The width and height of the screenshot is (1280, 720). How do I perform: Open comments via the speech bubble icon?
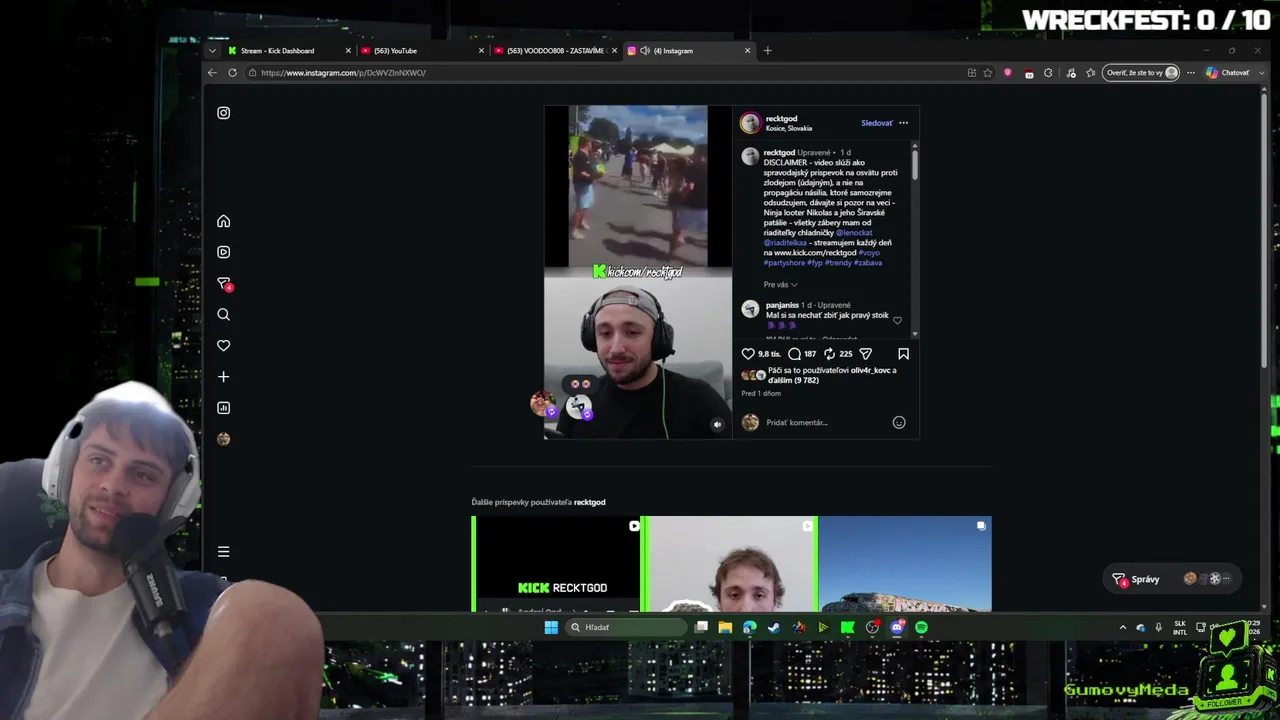click(794, 354)
